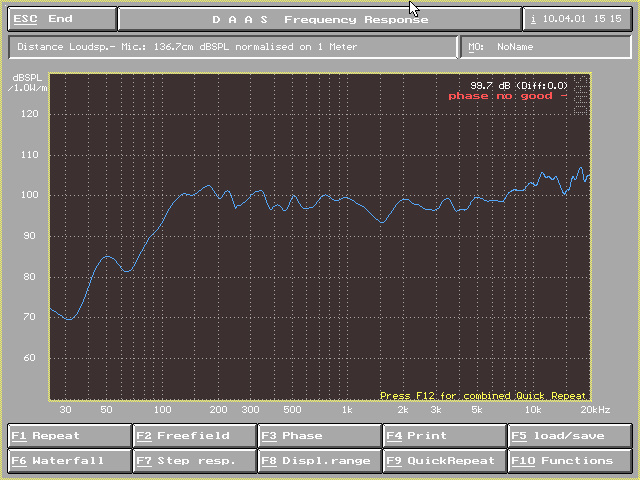Click the date and time info field
The image size is (640, 480).
coord(578,19)
